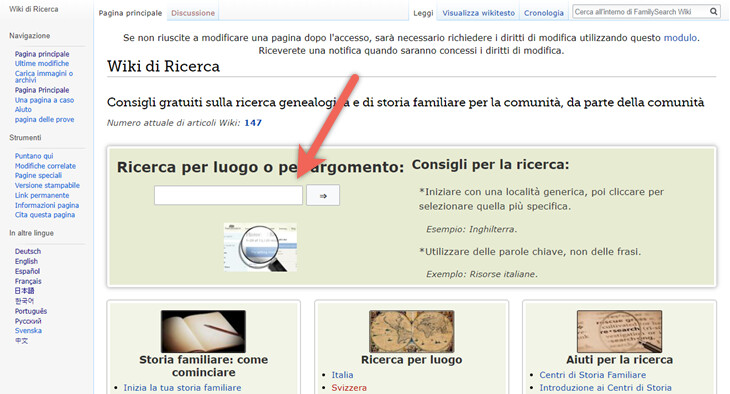Image resolution: width=730 pixels, height=394 pixels.
Task: Switch language to Русский
Action: 28,321
